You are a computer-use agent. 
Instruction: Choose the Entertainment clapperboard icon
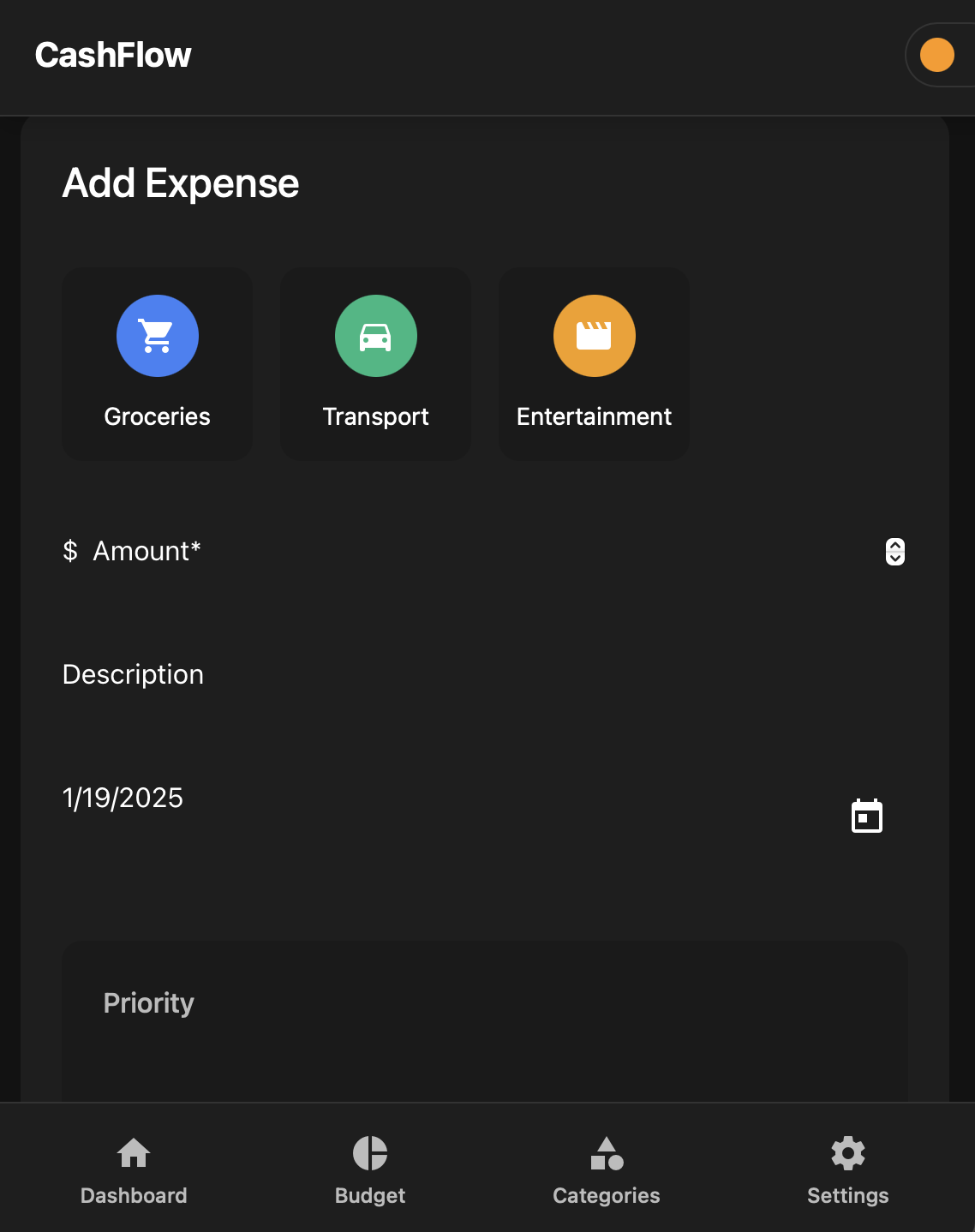pyautogui.click(x=594, y=336)
